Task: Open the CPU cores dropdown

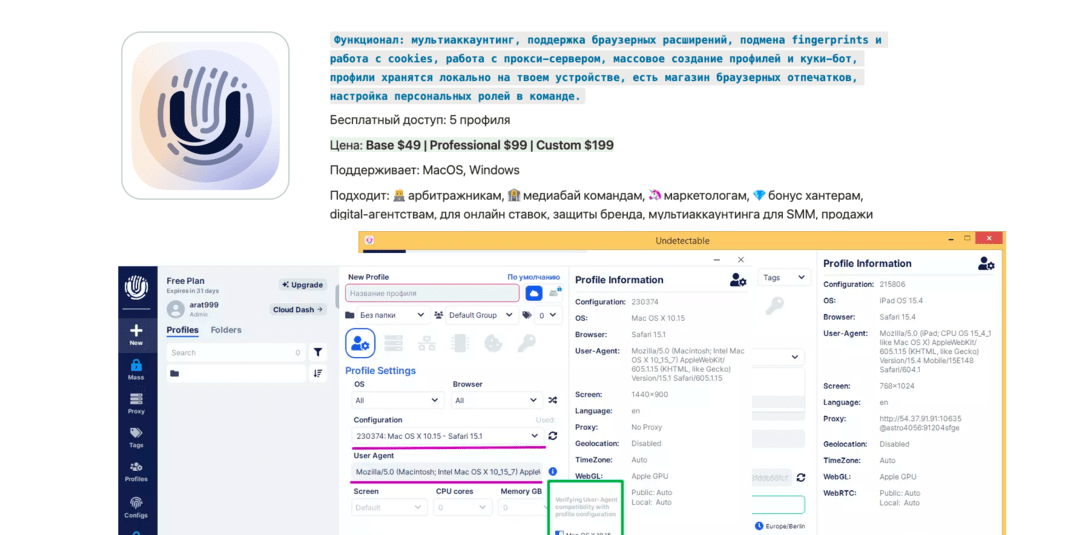Action: [464, 507]
